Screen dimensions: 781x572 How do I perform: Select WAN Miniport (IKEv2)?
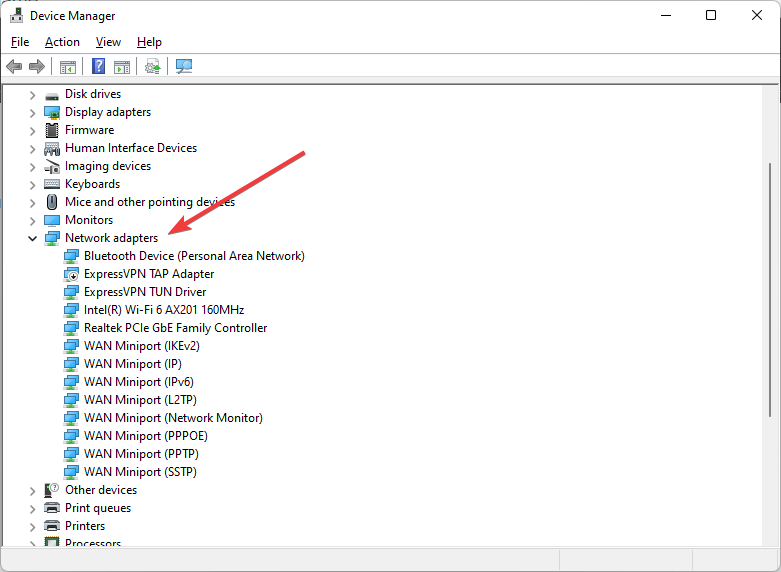[x=141, y=345]
